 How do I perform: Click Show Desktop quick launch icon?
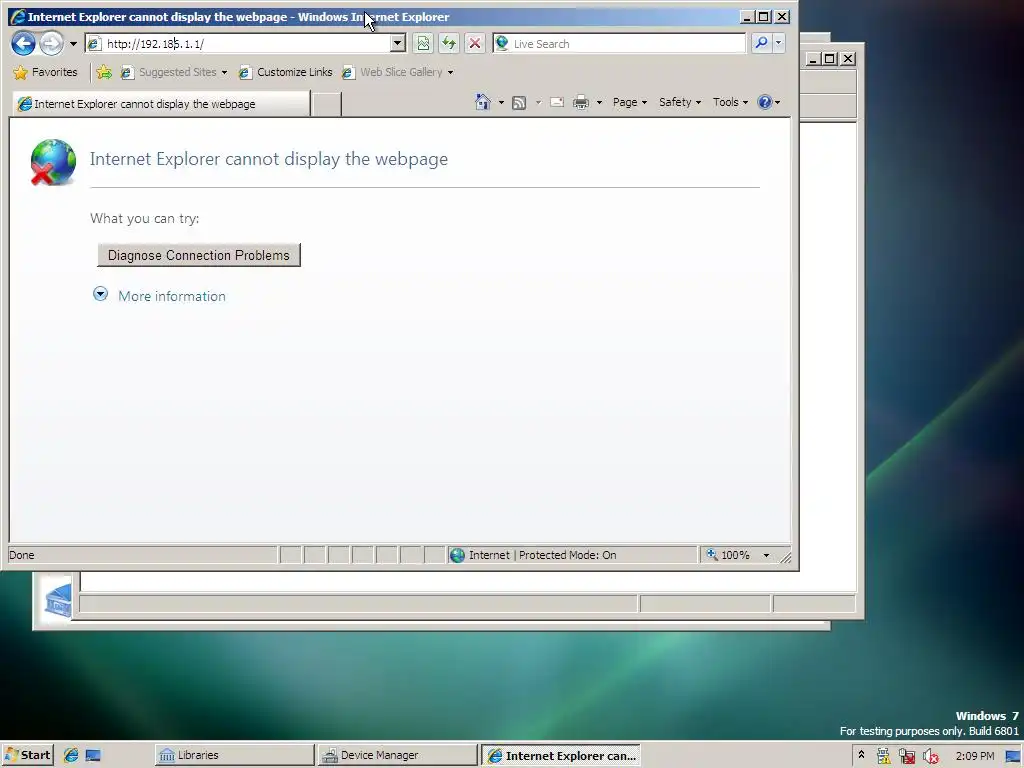click(93, 755)
